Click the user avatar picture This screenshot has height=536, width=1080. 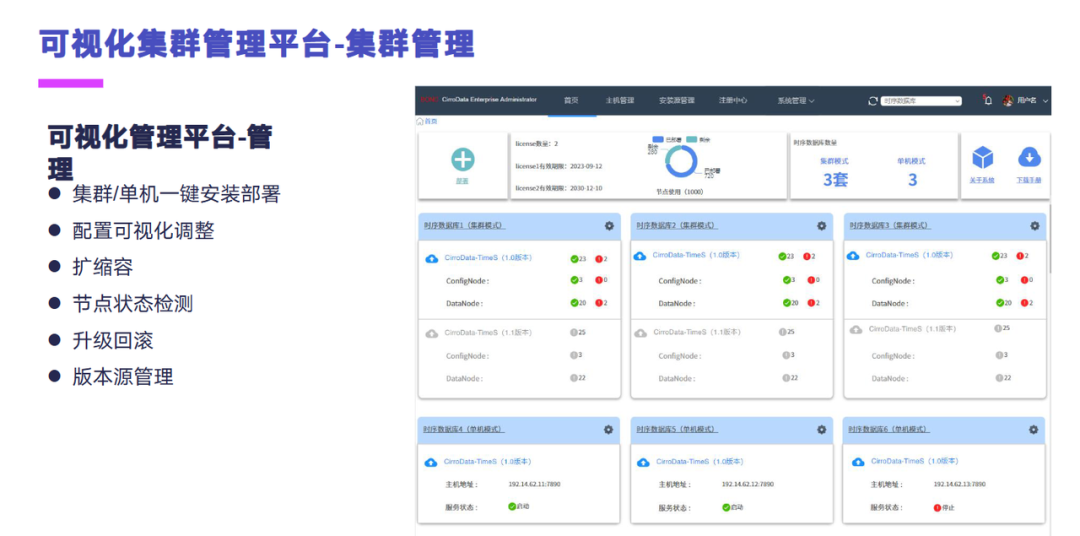tap(1008, 101)
